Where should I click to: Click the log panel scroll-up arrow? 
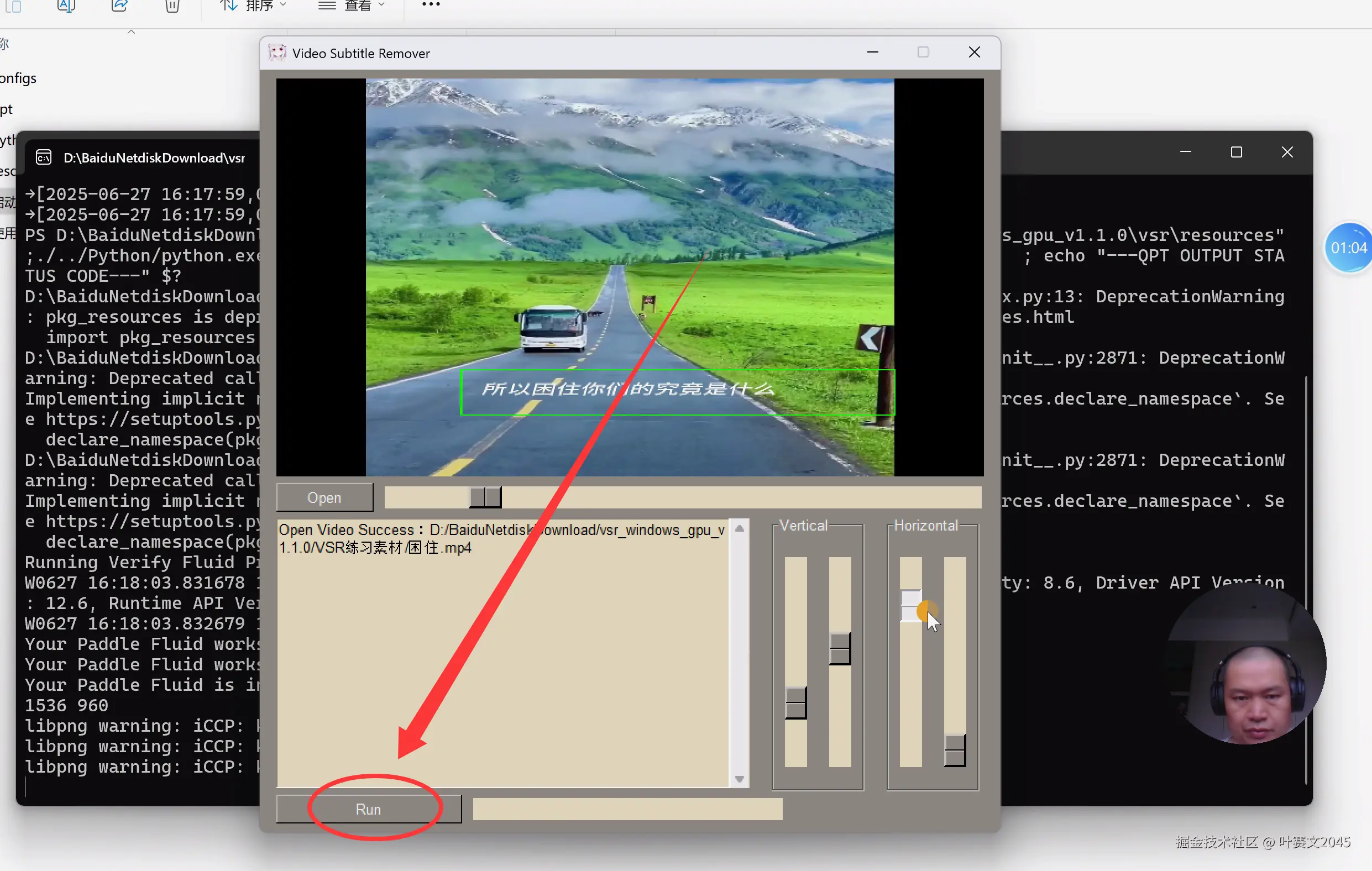(x=740, y=529)
